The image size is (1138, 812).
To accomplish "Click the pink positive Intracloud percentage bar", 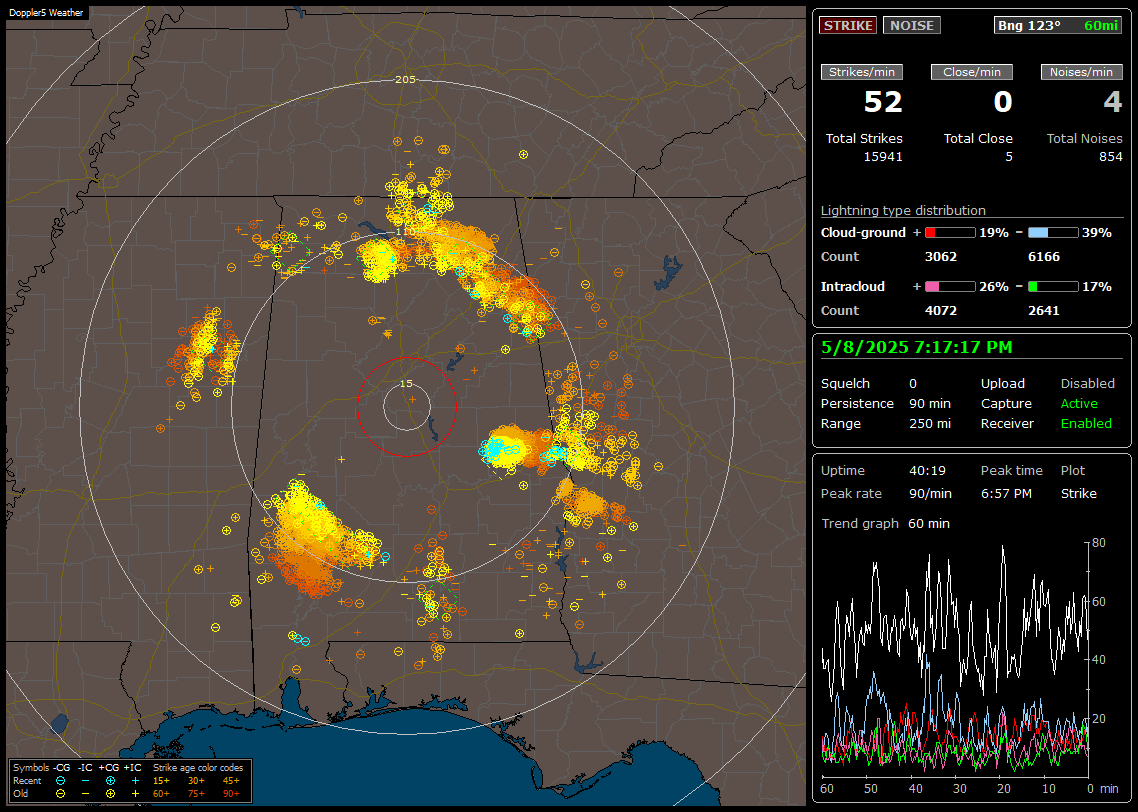I will click(x=950, y=287).
